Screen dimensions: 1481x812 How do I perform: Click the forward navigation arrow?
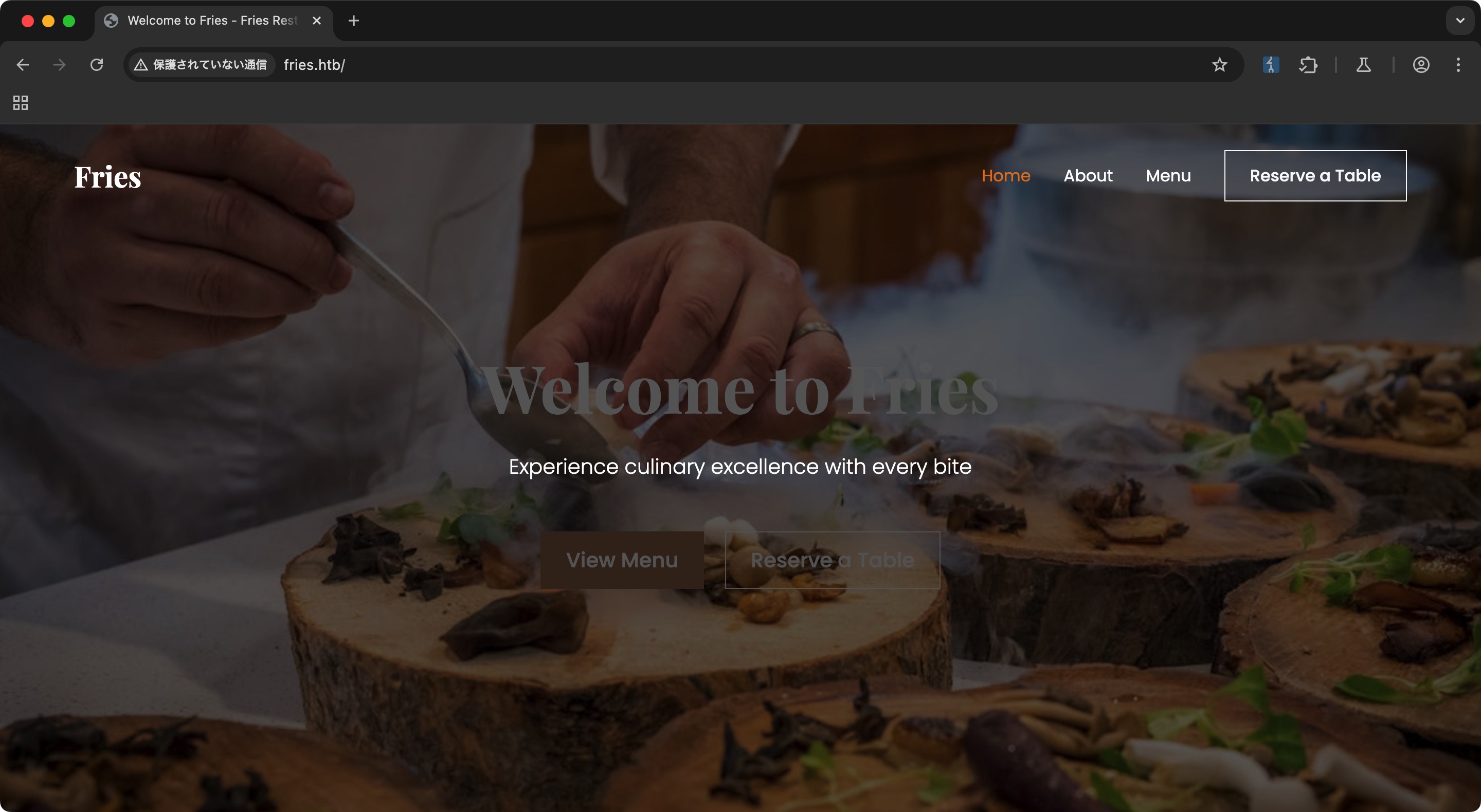pos(59,65)
